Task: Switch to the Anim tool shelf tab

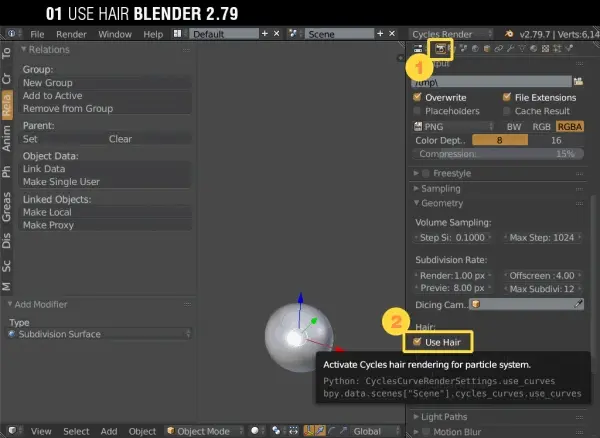Action: pyautogui.click(x=7, y=138)
